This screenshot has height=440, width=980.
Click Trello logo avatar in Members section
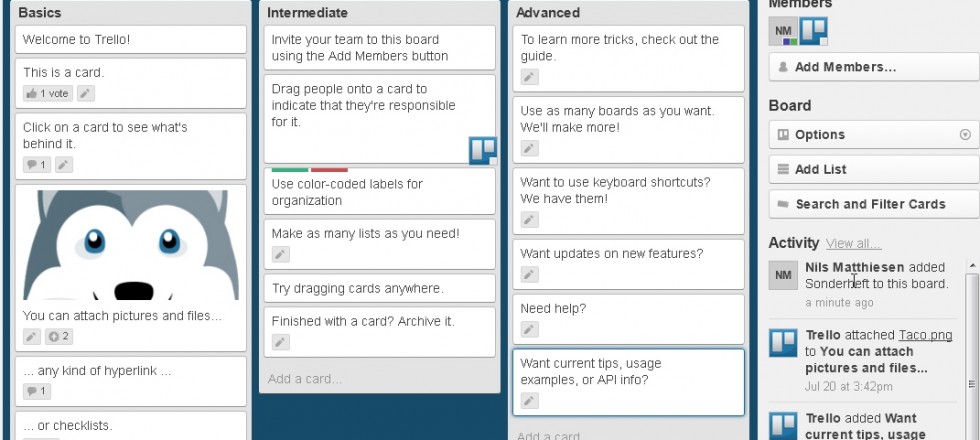814,31
